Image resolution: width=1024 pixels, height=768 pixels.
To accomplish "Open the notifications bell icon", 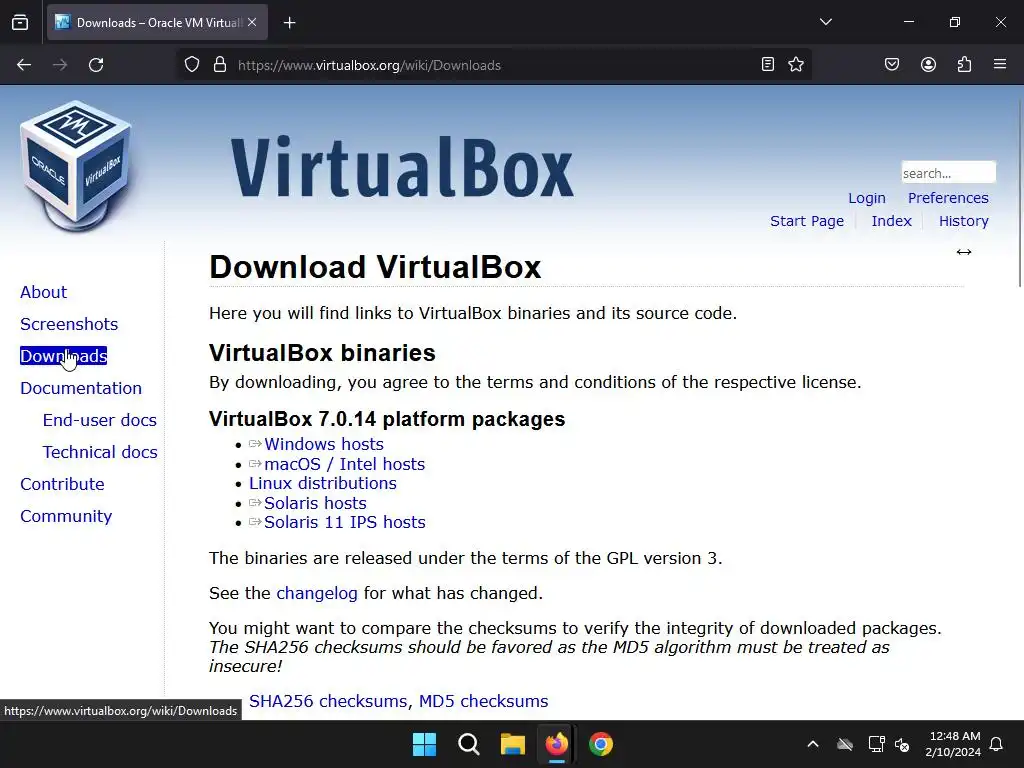I will click(996, 744).
